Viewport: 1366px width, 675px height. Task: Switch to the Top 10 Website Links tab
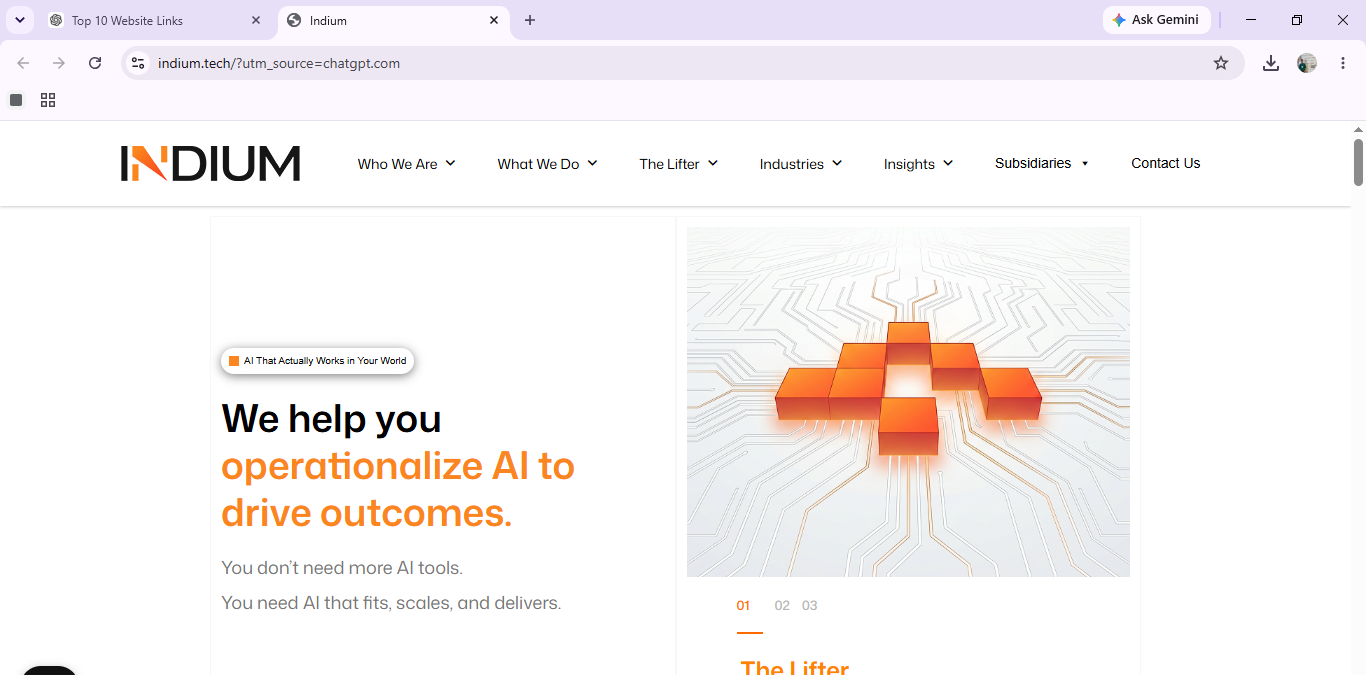(x=154, y=20)
